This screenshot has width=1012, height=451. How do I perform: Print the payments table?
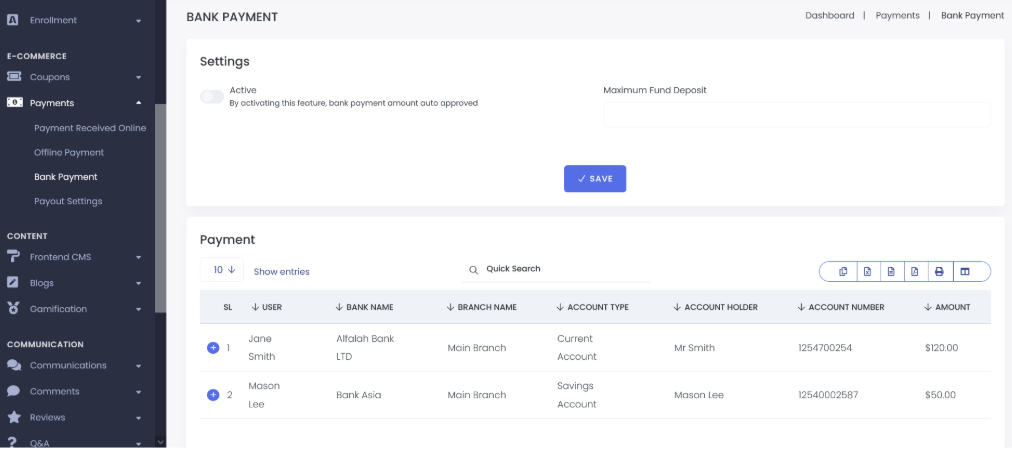tap(940, 272)
